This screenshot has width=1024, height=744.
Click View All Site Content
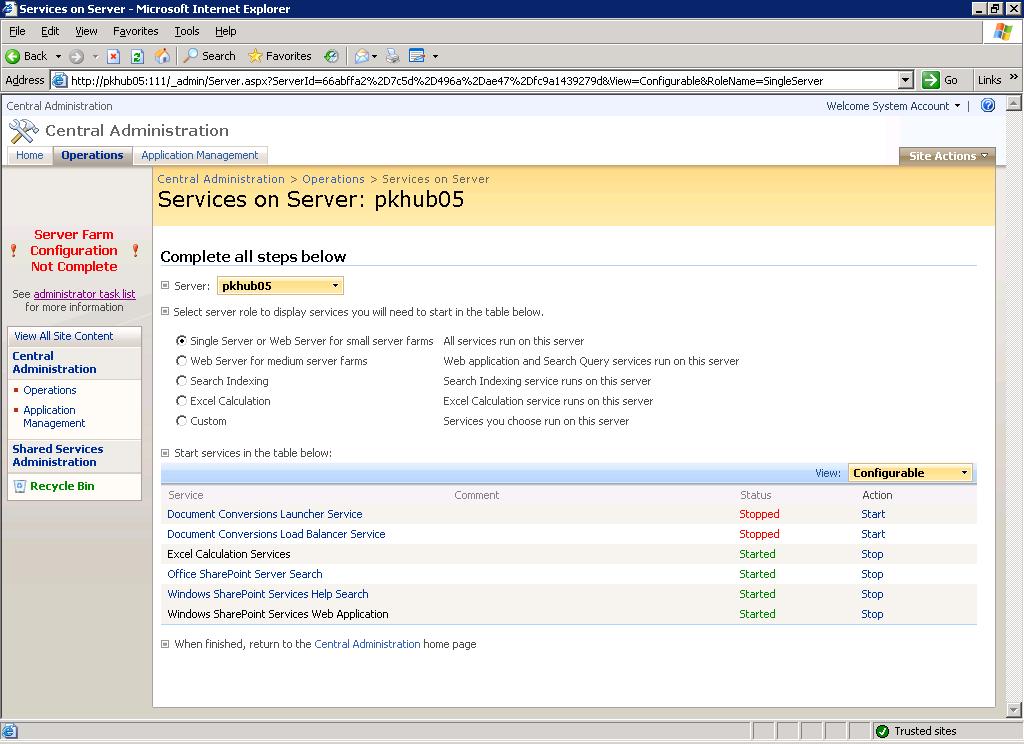(63, 336)
